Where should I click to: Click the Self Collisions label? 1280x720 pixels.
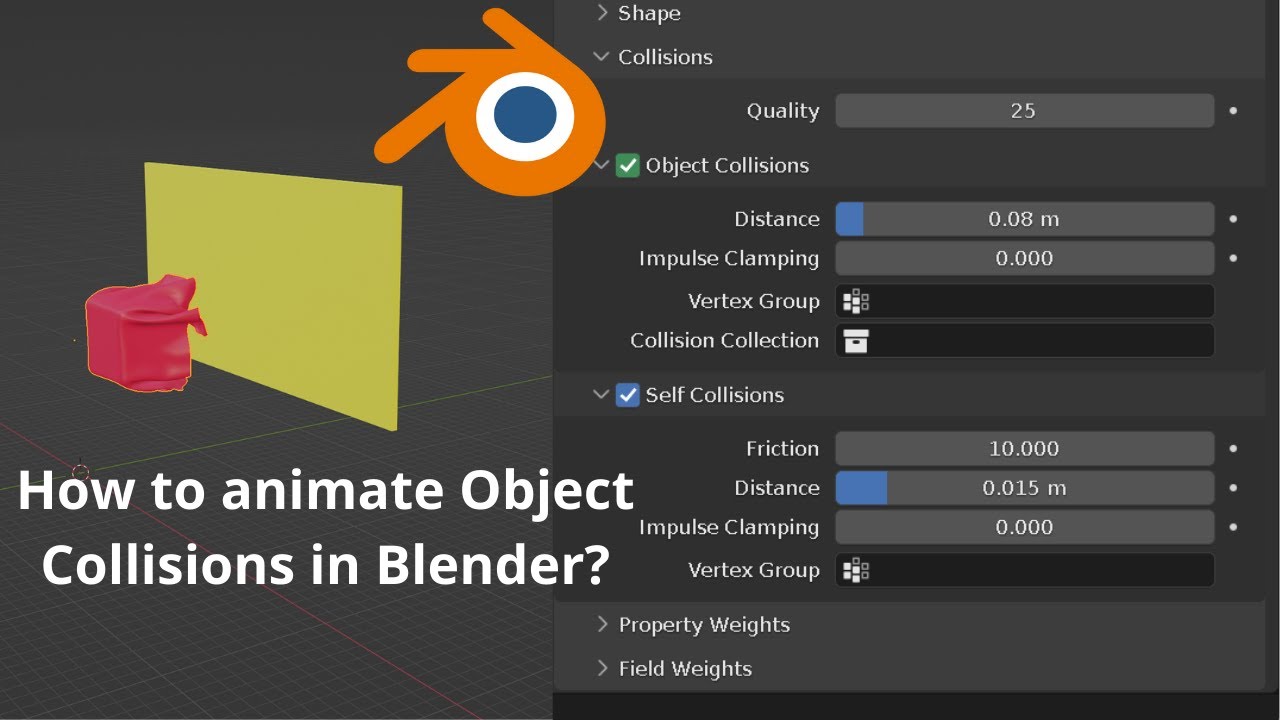tap(714, 394)
